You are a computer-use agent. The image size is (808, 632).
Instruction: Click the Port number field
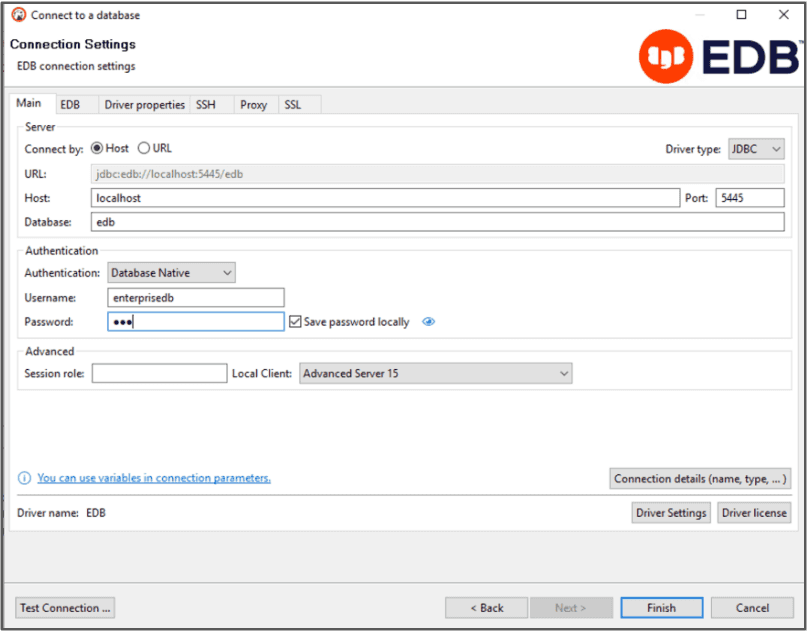(x=750, y=198)
